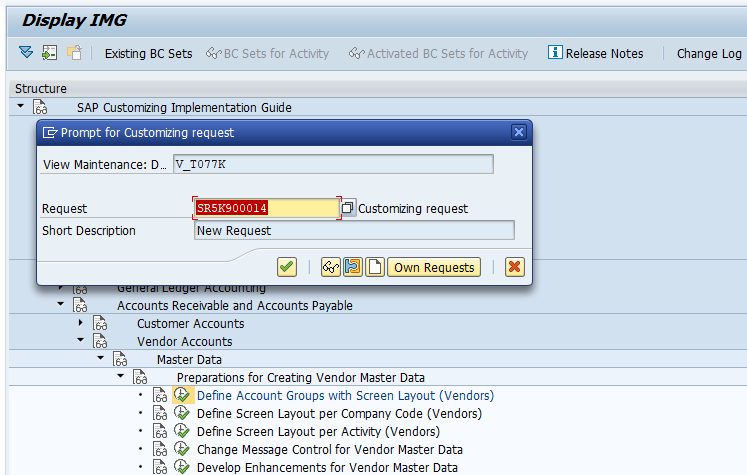Click the display object list icon
The height and width of the screenshot is (475, 747).
point(353,267)
